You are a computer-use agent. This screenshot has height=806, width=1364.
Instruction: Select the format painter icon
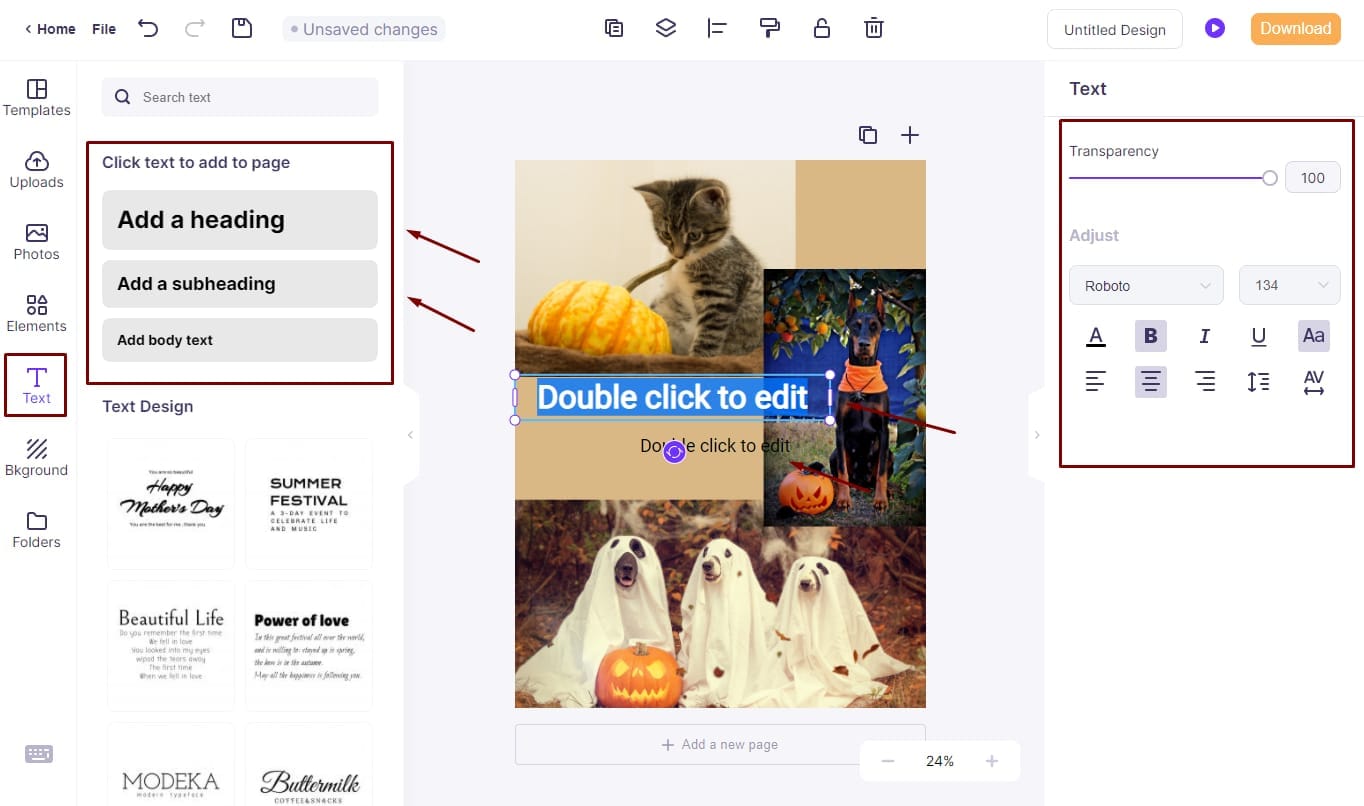click(769, 28)
